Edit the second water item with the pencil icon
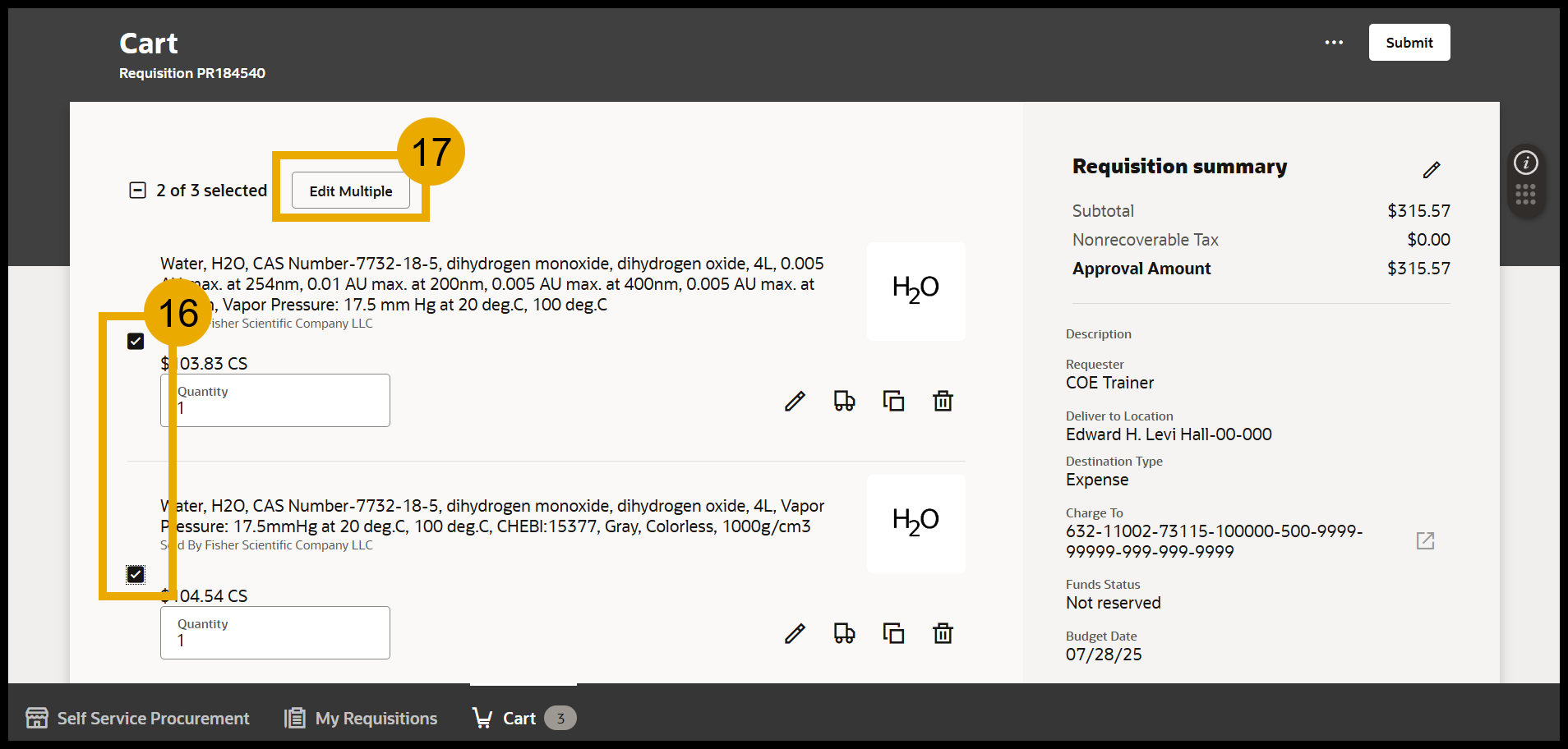1568x749 pixels. click(x=794, y=633)
